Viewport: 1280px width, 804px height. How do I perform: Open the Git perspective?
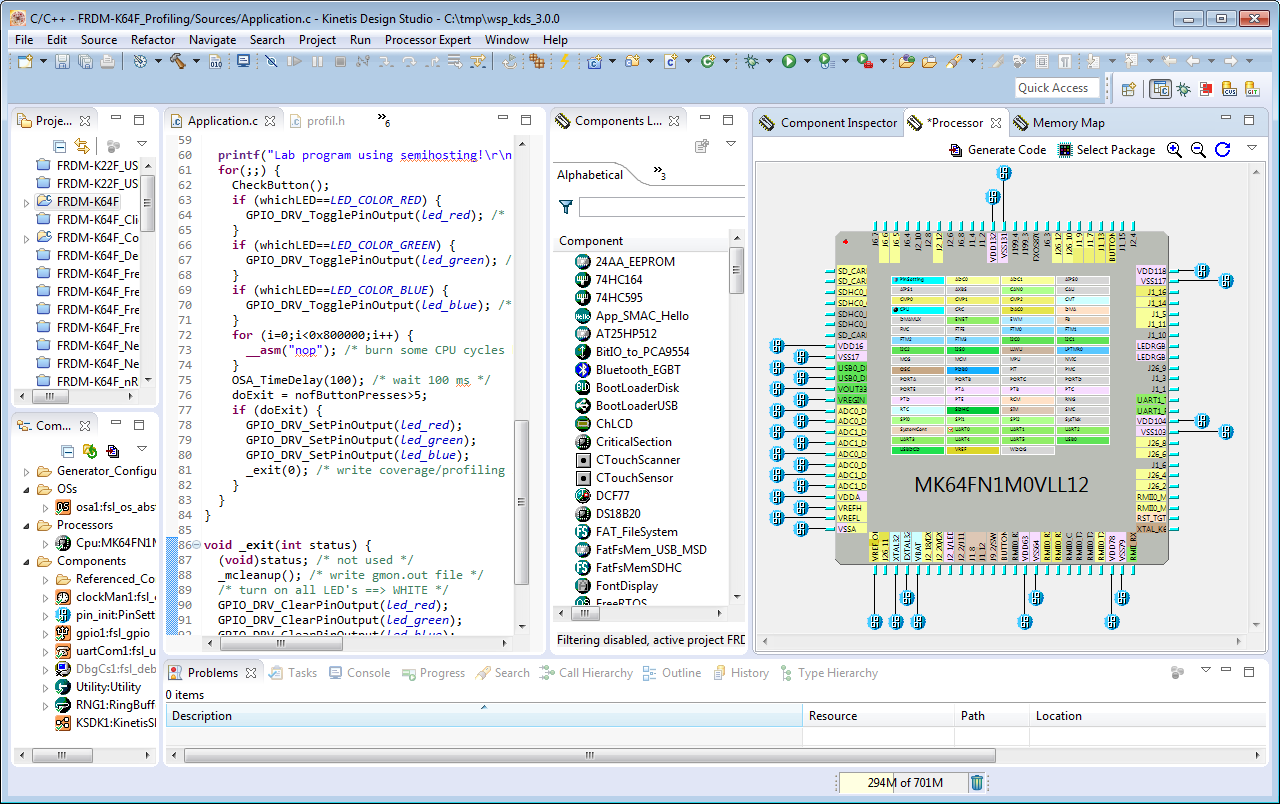[1253, 89]
